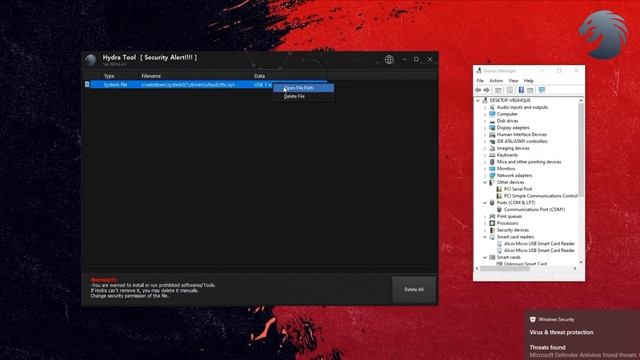640x360 pixels.
Task: Click the Windows Security shield icon in notification
Action: (533, 320)
